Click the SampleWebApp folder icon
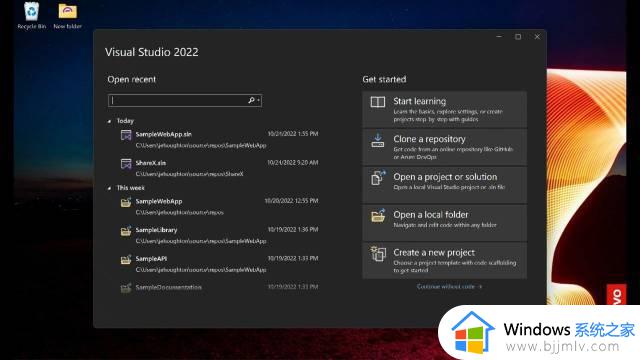The image size is (640, 360). (126, 202)
